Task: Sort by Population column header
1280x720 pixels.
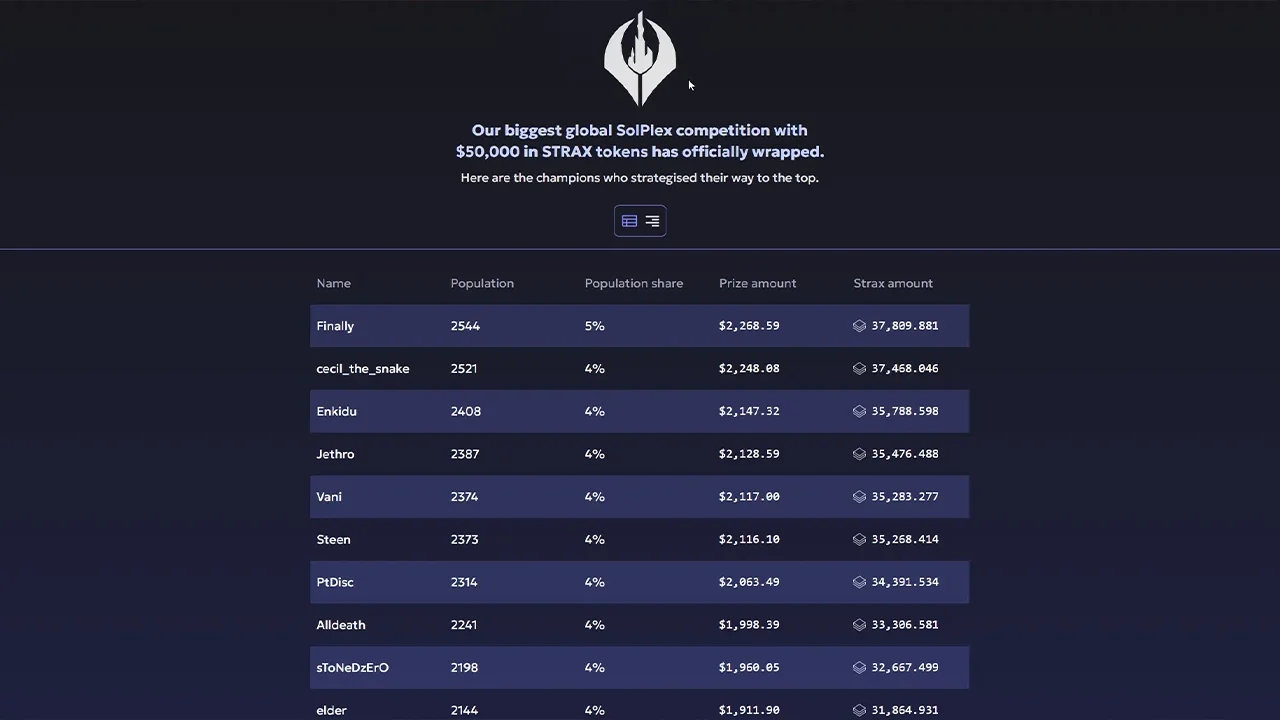Action: [482, 283]
